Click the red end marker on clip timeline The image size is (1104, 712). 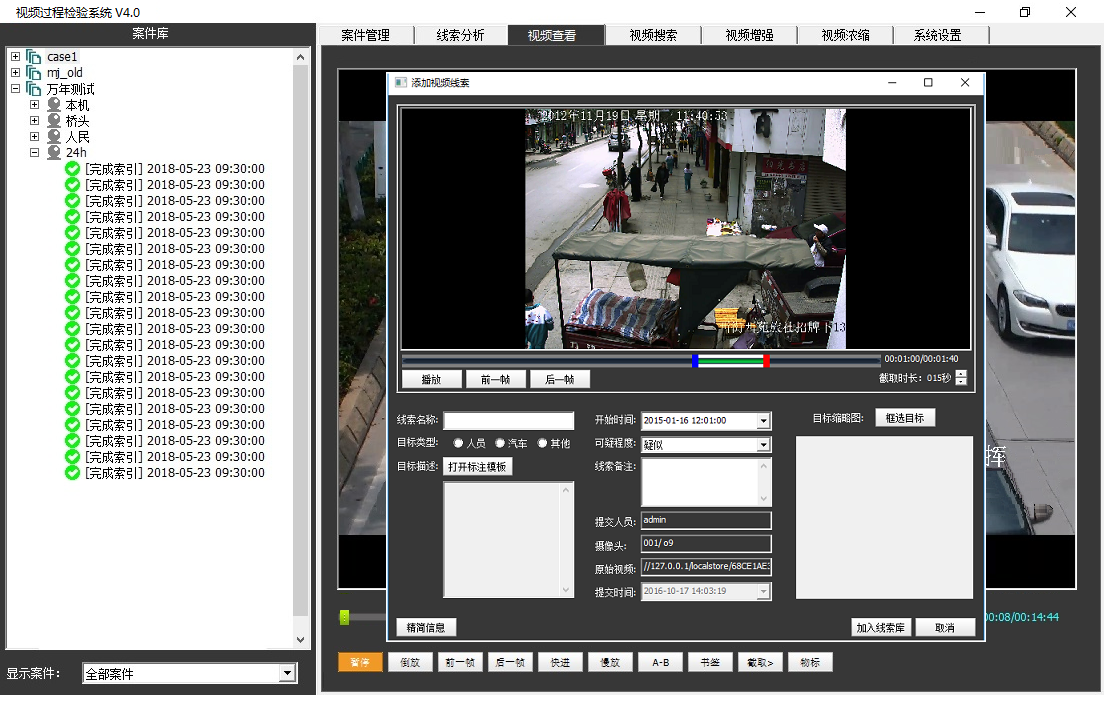(x=766, y=360)
